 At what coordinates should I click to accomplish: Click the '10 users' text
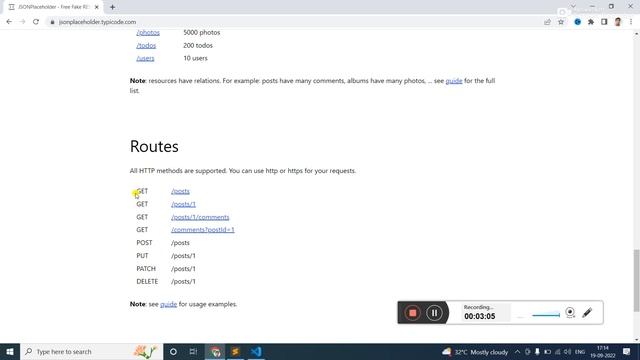coord(196,58)
